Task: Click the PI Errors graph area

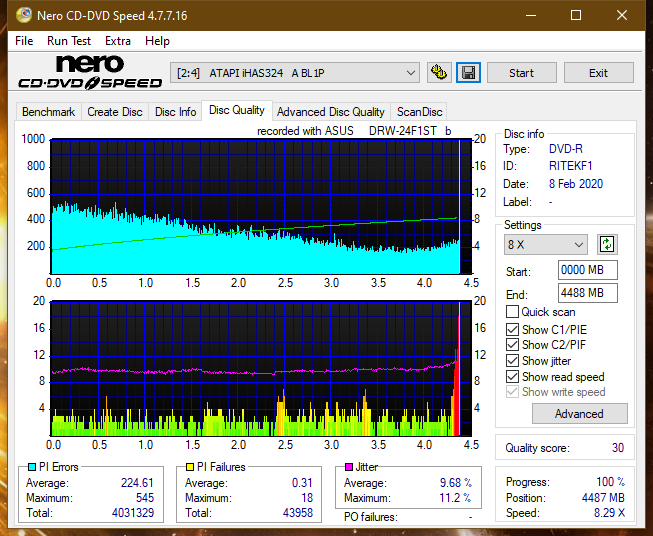Action: [261, 207]
